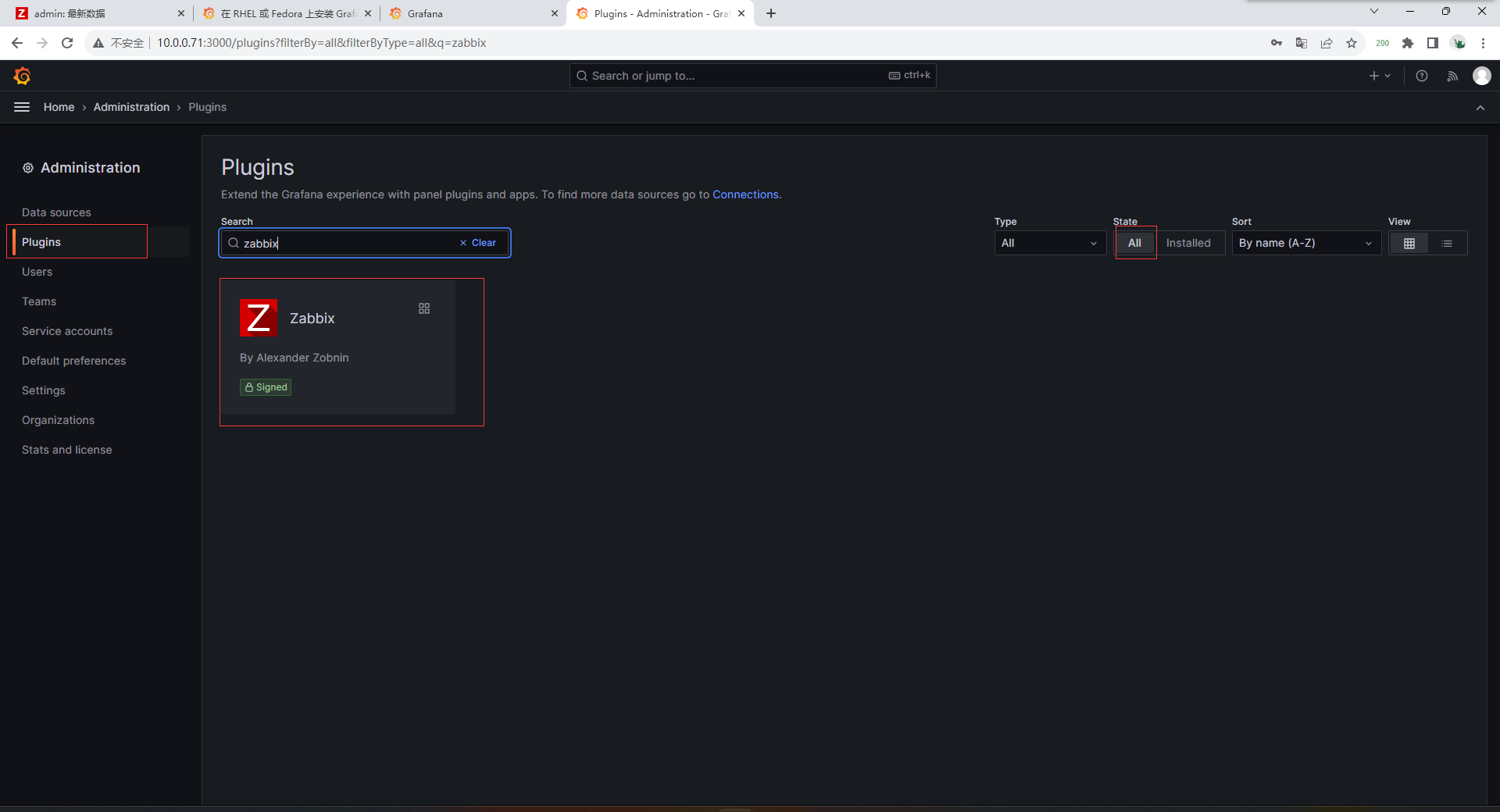
Task: Click the not-secure warning icon
Action: click(98, 43)
